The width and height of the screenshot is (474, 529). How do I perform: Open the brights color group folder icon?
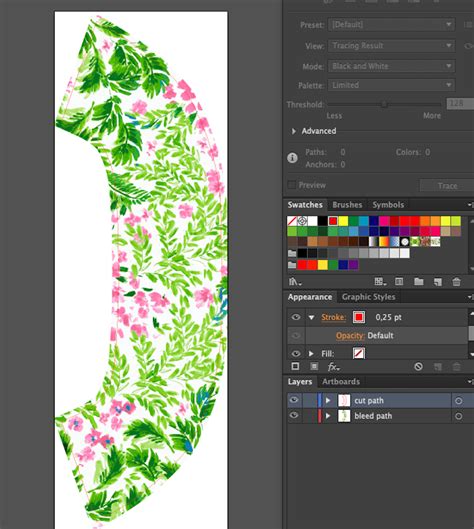pyautogui.click(x=292, y=265)
